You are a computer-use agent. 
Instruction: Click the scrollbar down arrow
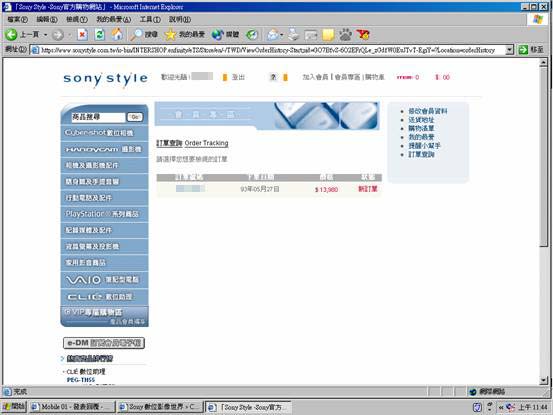coord(543,380)
